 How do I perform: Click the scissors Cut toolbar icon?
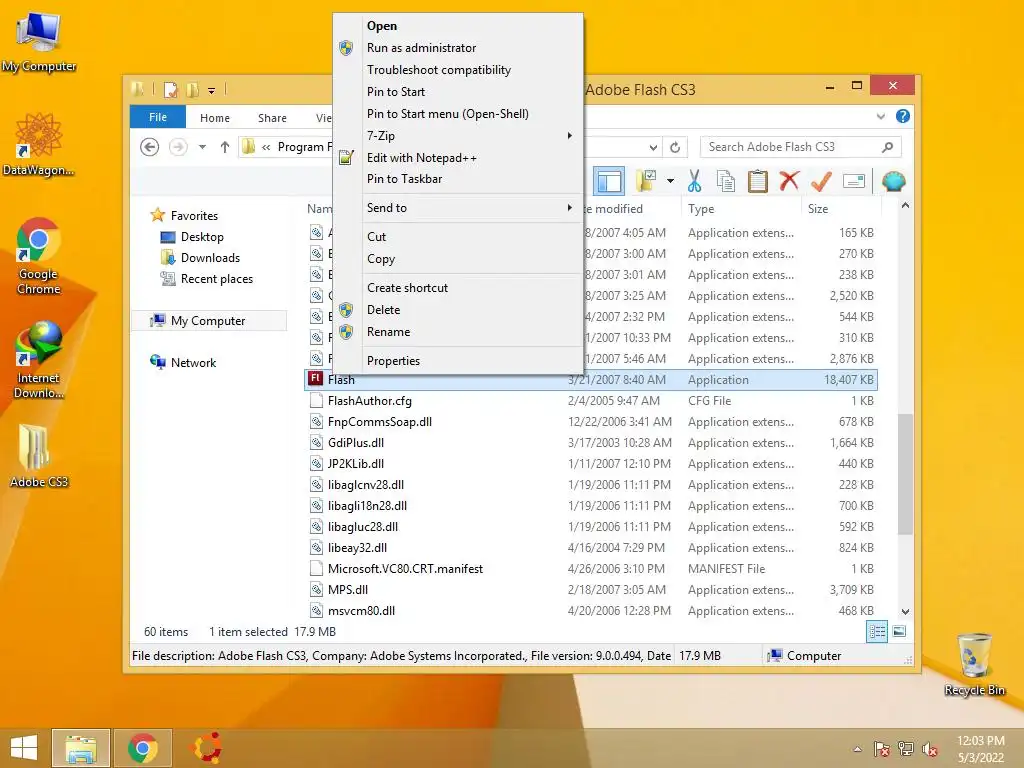click(694, 181)
